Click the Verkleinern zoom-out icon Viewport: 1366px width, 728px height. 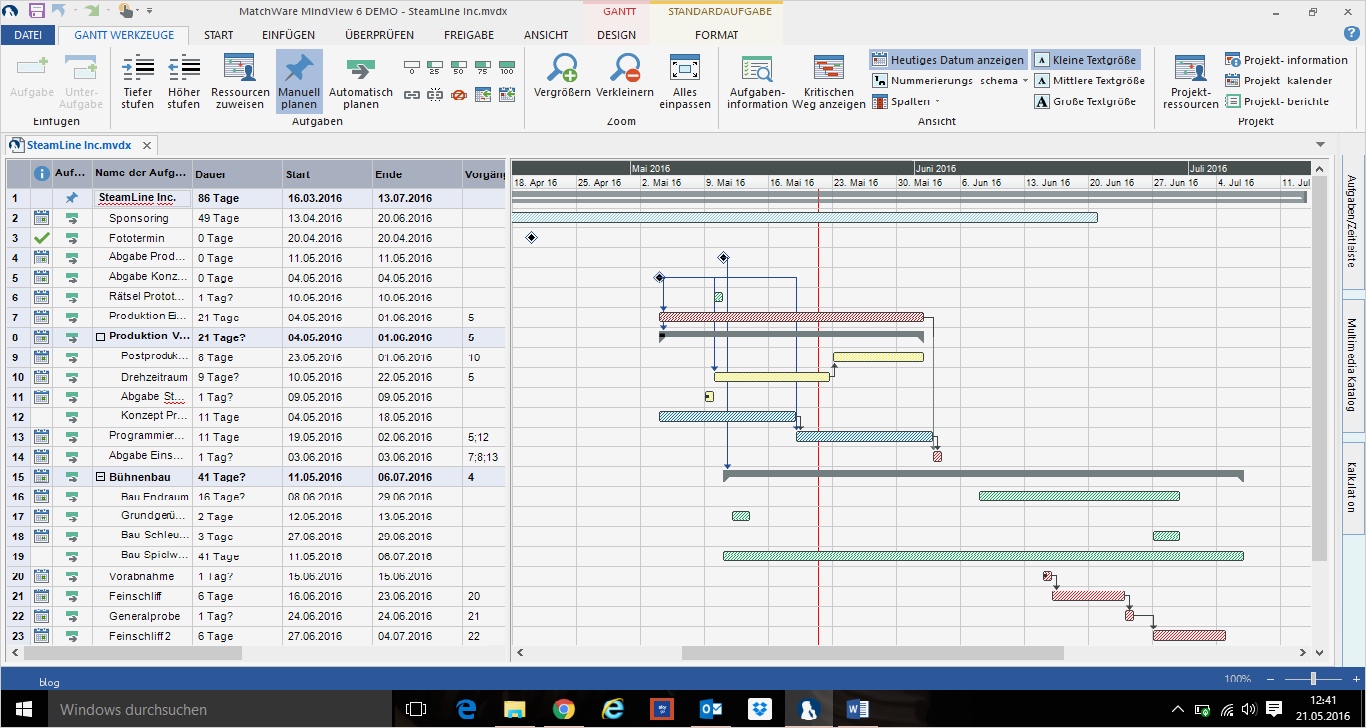(x=625, y=80)
